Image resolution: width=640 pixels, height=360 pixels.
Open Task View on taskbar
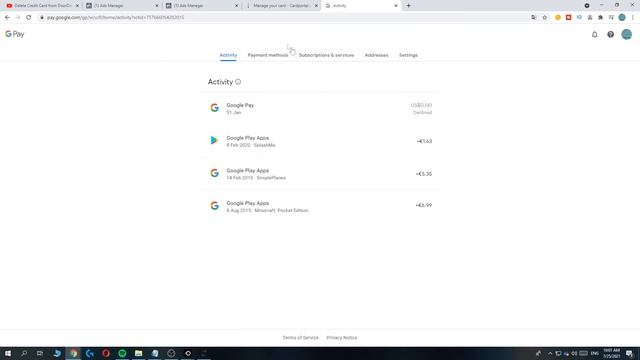click(40, 353)
